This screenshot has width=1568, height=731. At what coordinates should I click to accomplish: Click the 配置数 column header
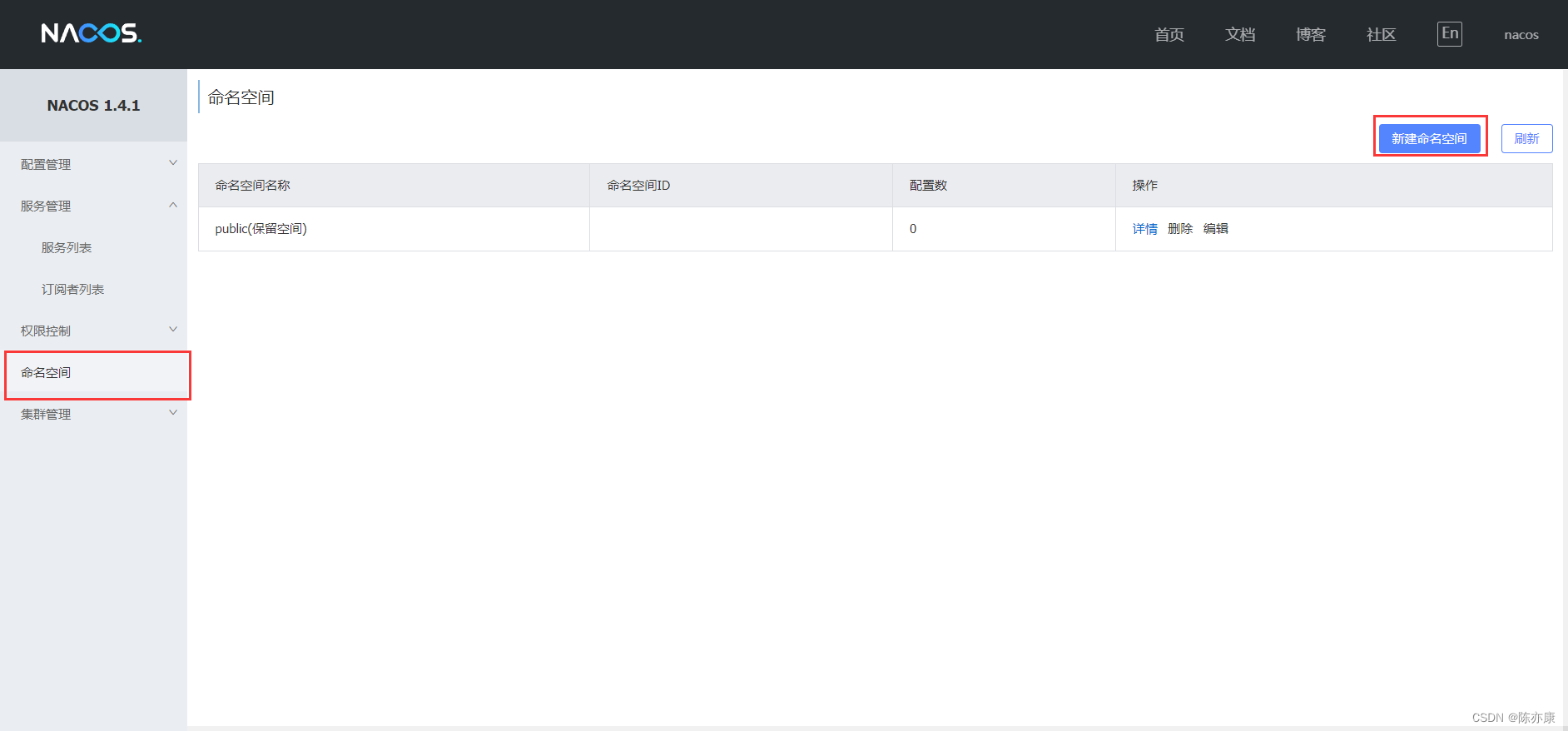pyautogui.click(x=1004, y=185)
